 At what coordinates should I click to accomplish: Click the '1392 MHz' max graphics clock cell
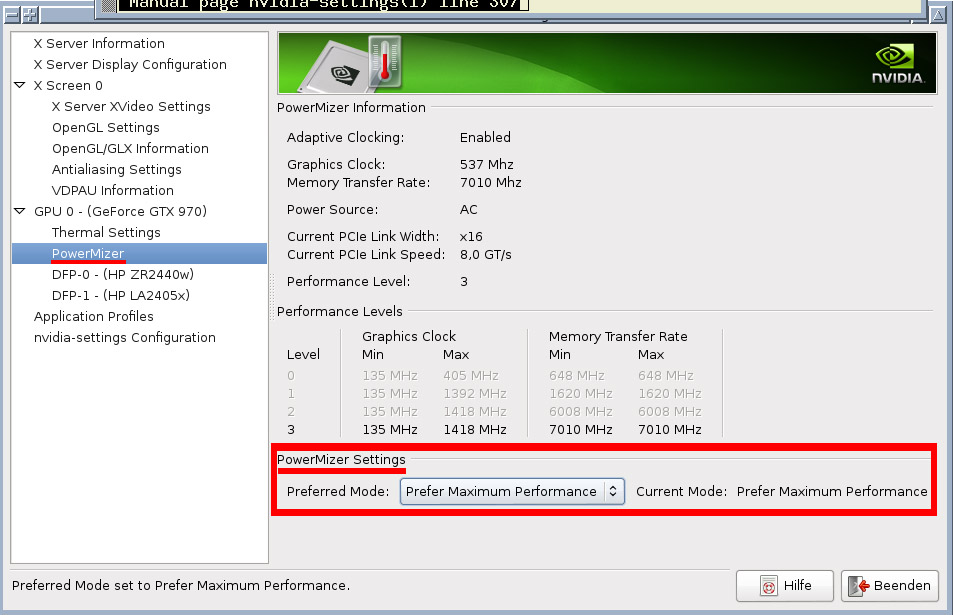475,394
